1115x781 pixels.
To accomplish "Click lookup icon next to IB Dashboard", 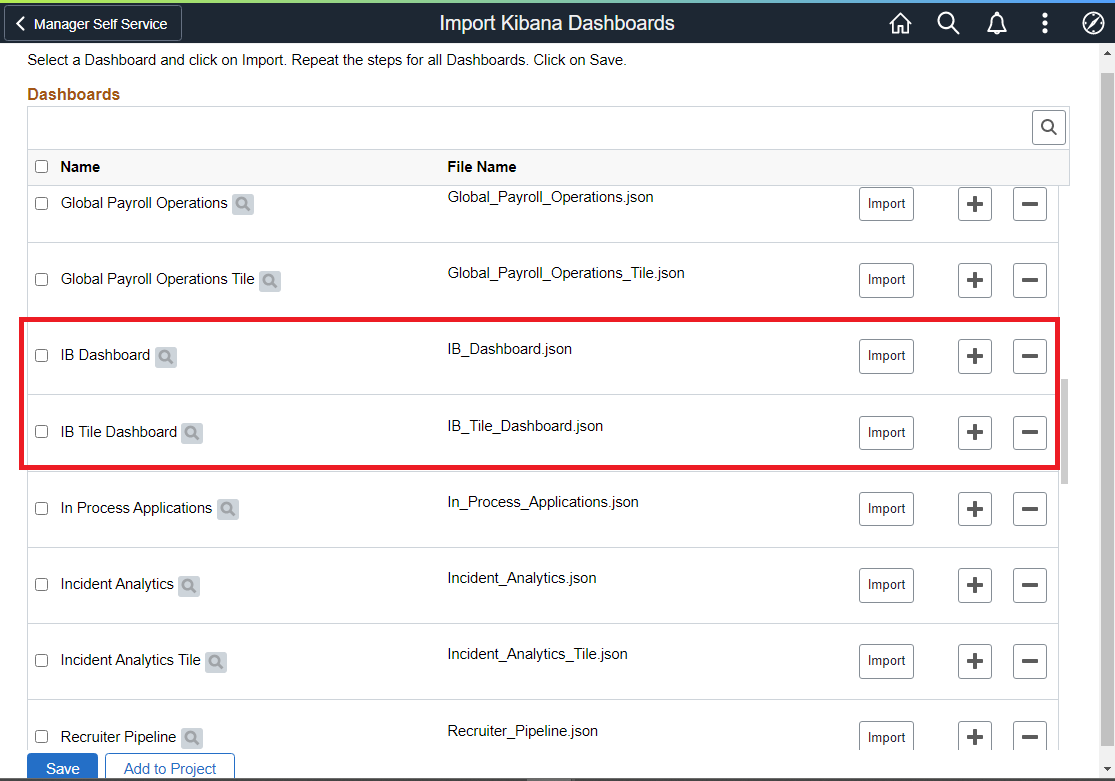I will [x=166, y=357].
